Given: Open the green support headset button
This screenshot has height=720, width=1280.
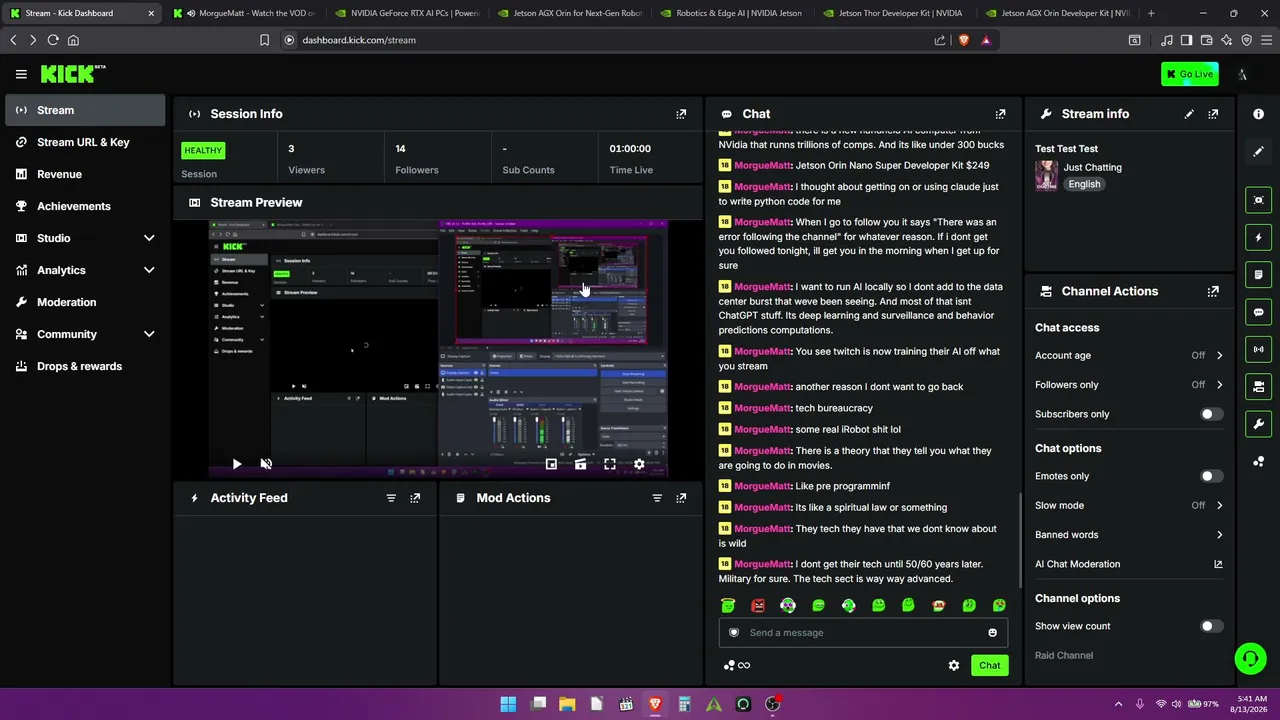Looking at the screenshot, I should (x=1250, y=658).
